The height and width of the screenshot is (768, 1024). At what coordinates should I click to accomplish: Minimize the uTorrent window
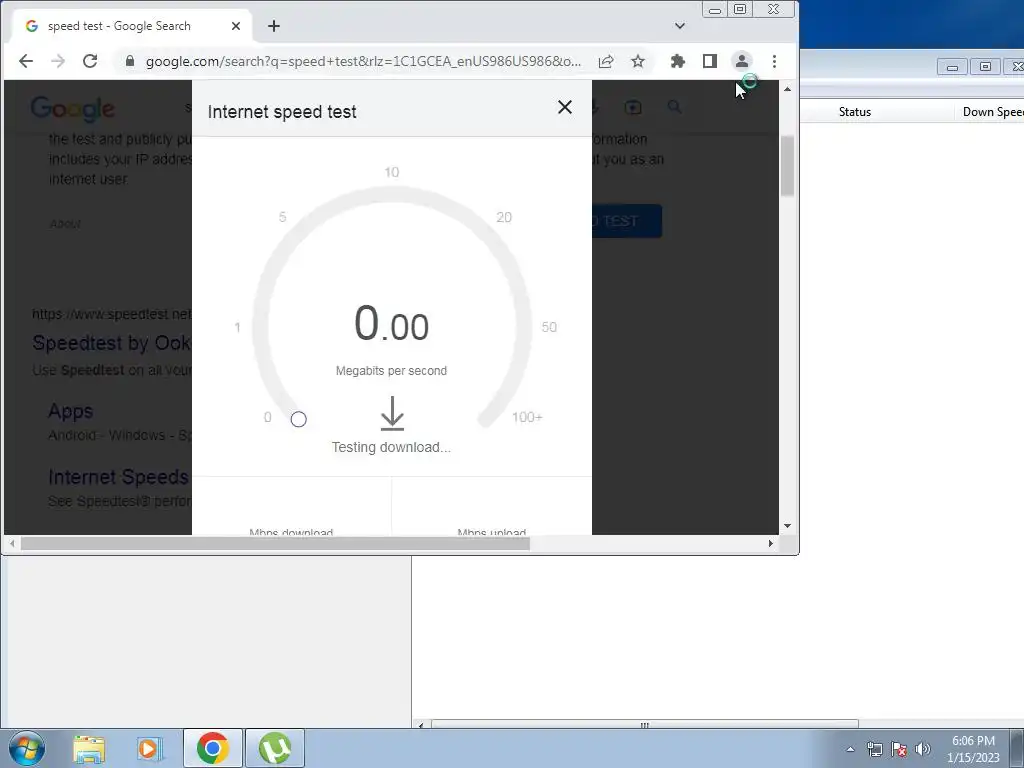[952, 67]
